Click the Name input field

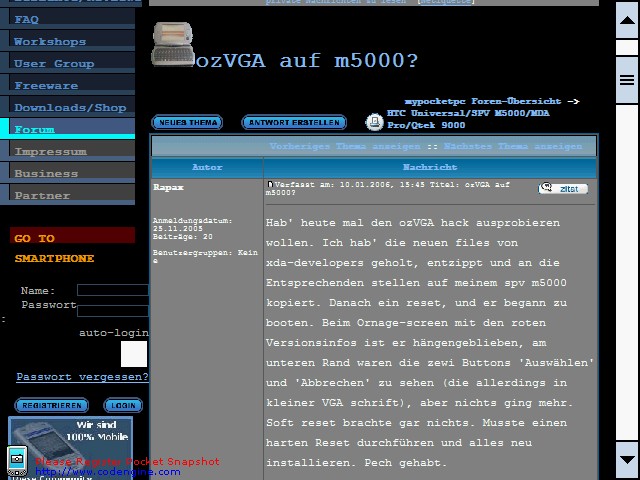click(113, 290)
